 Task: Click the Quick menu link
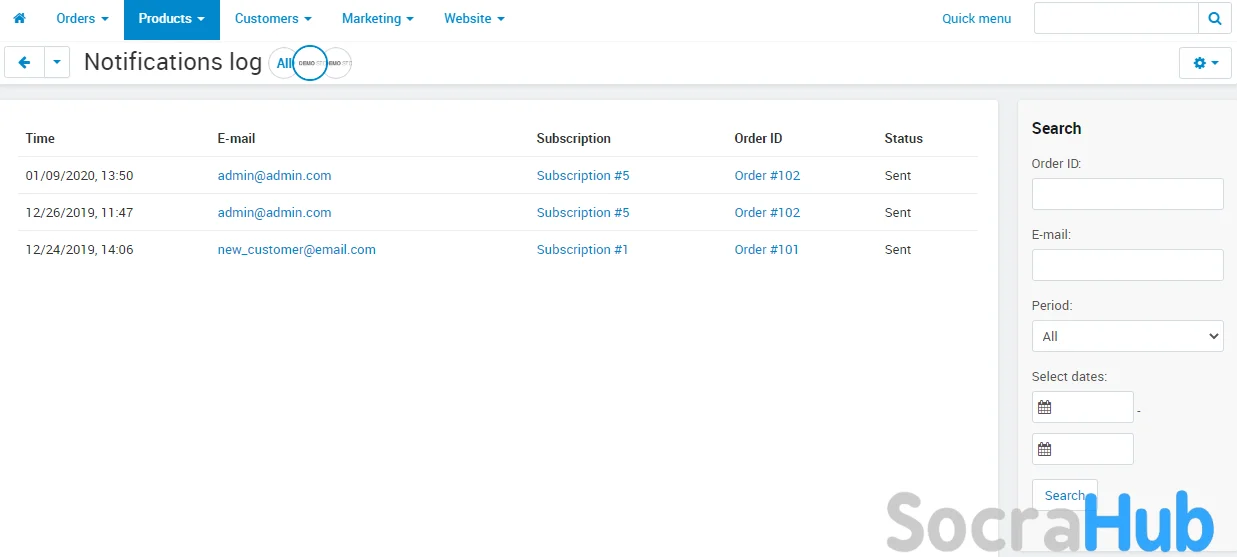pyautogui.click(x=976, y=19)
